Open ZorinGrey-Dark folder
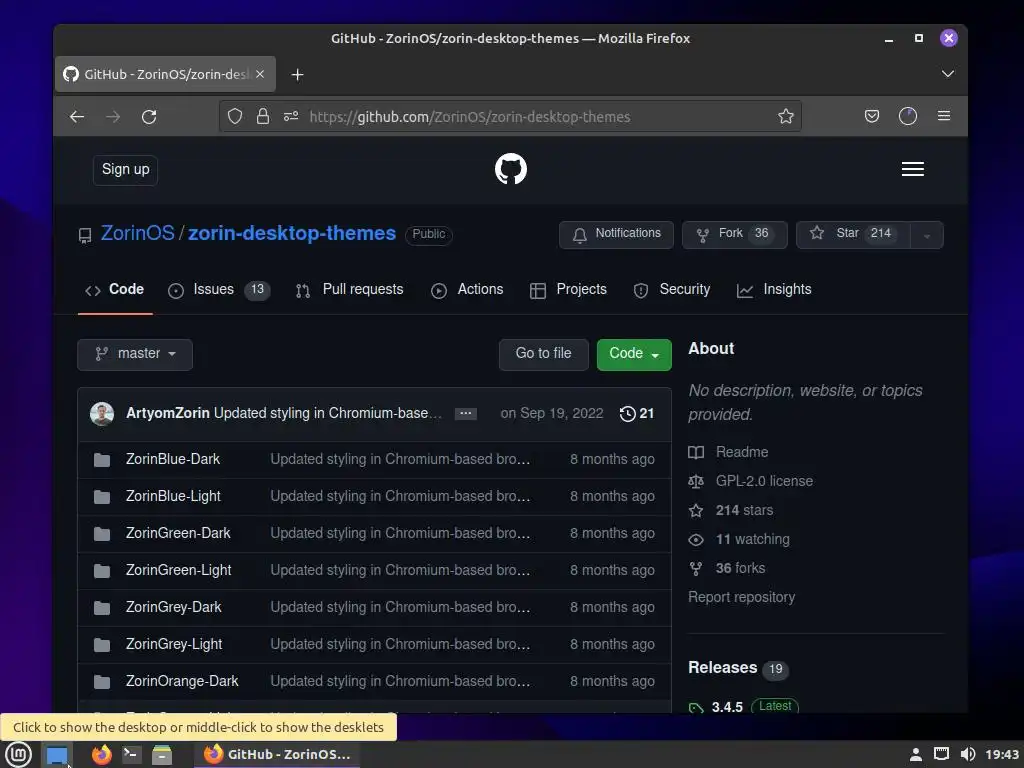This screenshot has width=1024, height=768. pos(173,607)
